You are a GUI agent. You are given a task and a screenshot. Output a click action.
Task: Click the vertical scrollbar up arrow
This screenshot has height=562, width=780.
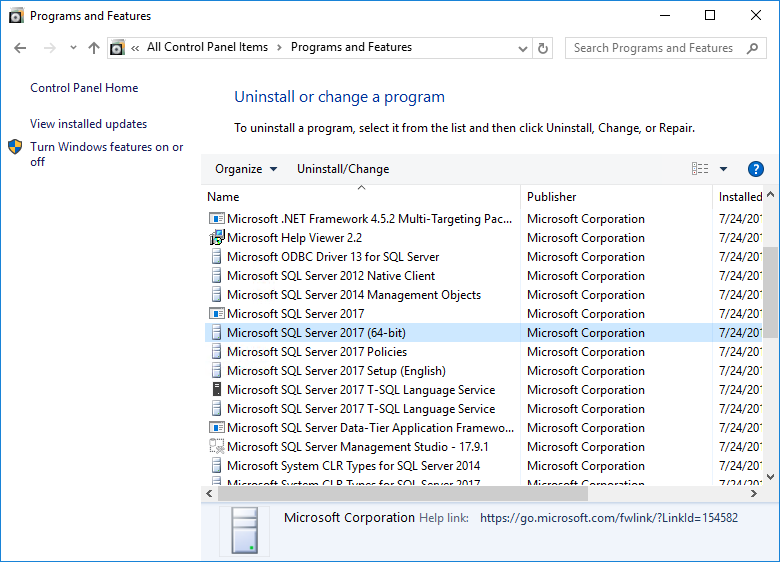click(x=771, y=194)
